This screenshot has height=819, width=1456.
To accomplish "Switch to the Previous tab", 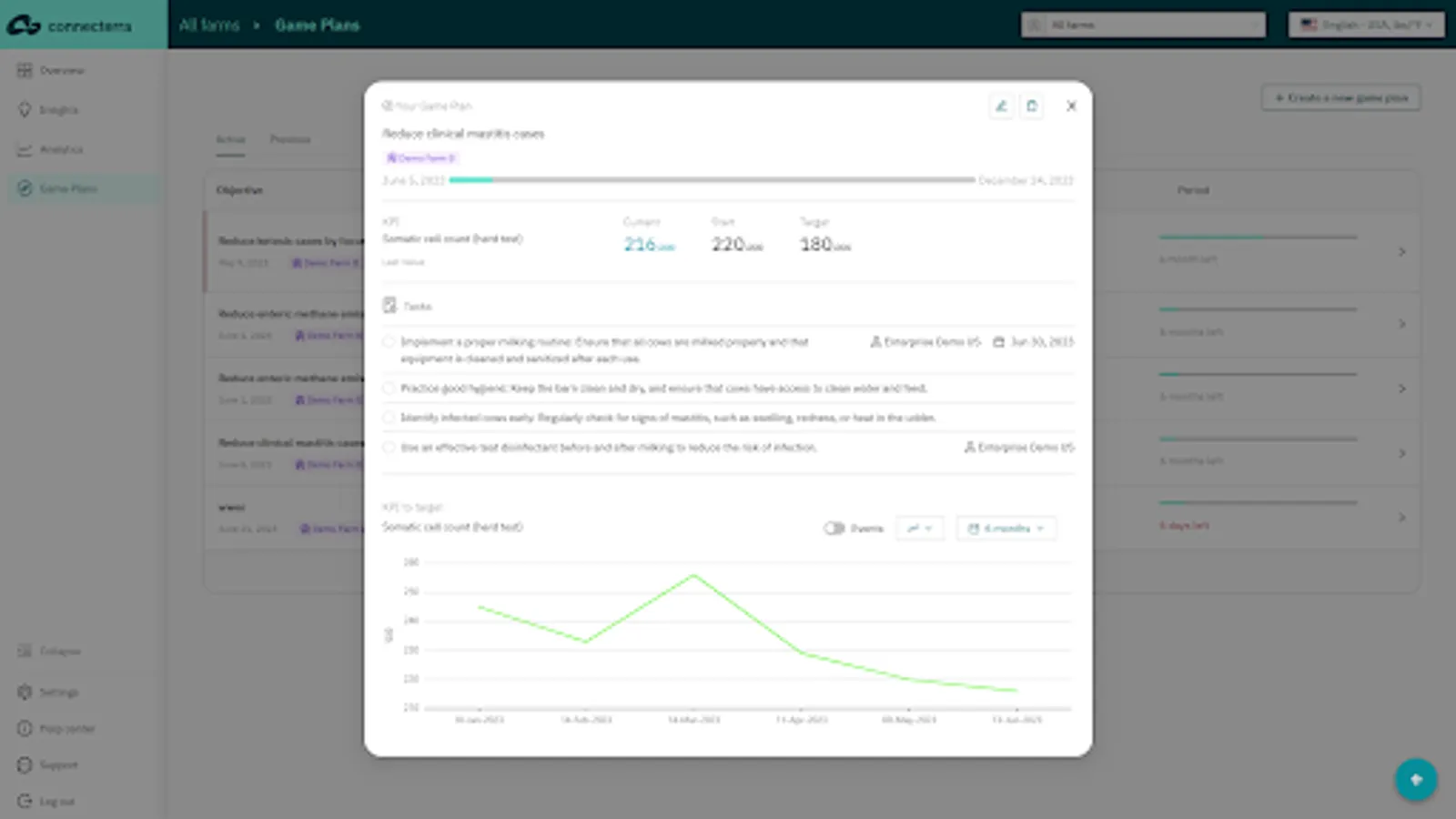I will point(290,139).
